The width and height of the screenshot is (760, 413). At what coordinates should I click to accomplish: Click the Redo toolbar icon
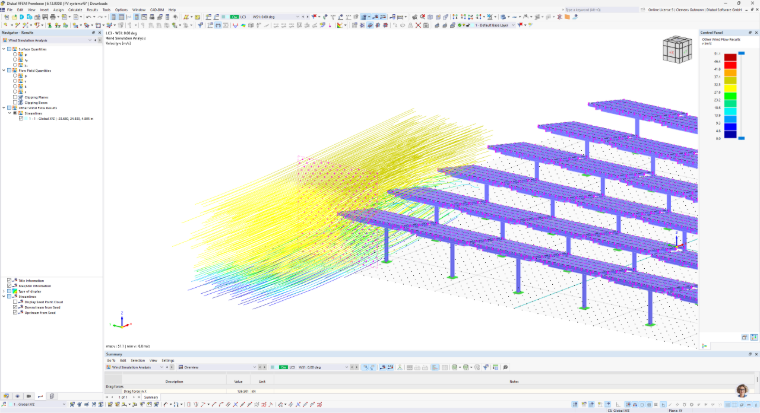99,17
